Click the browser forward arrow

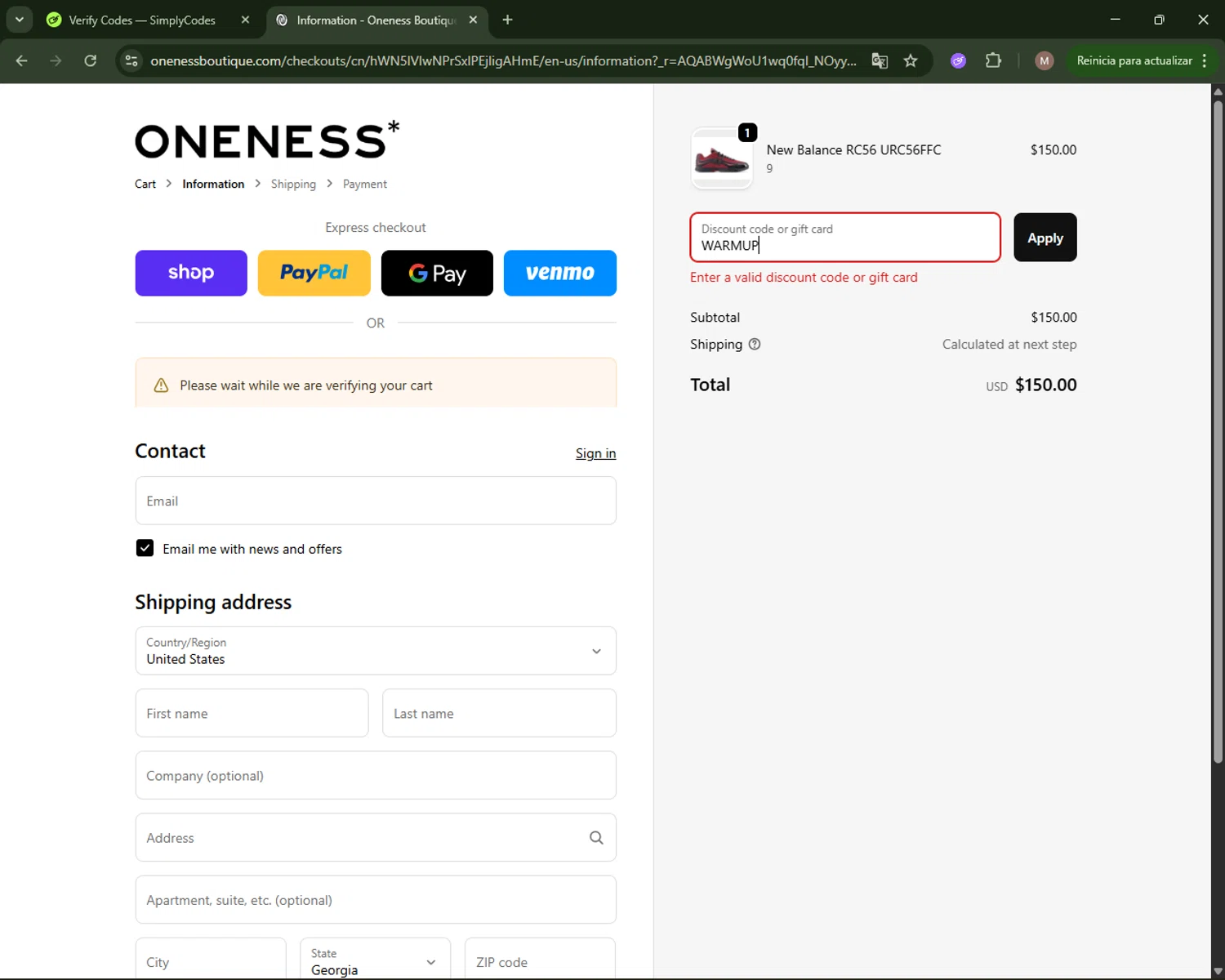click(56, 60)
